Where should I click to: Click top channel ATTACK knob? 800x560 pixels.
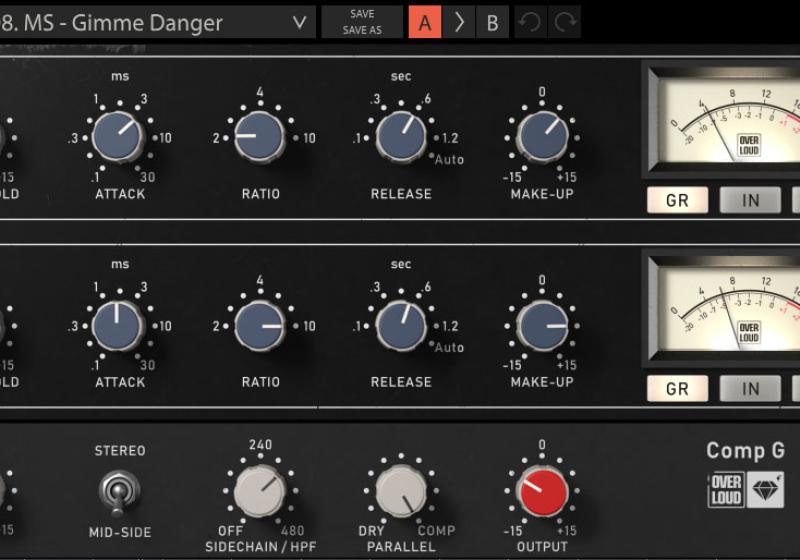(x=118, y=137)
